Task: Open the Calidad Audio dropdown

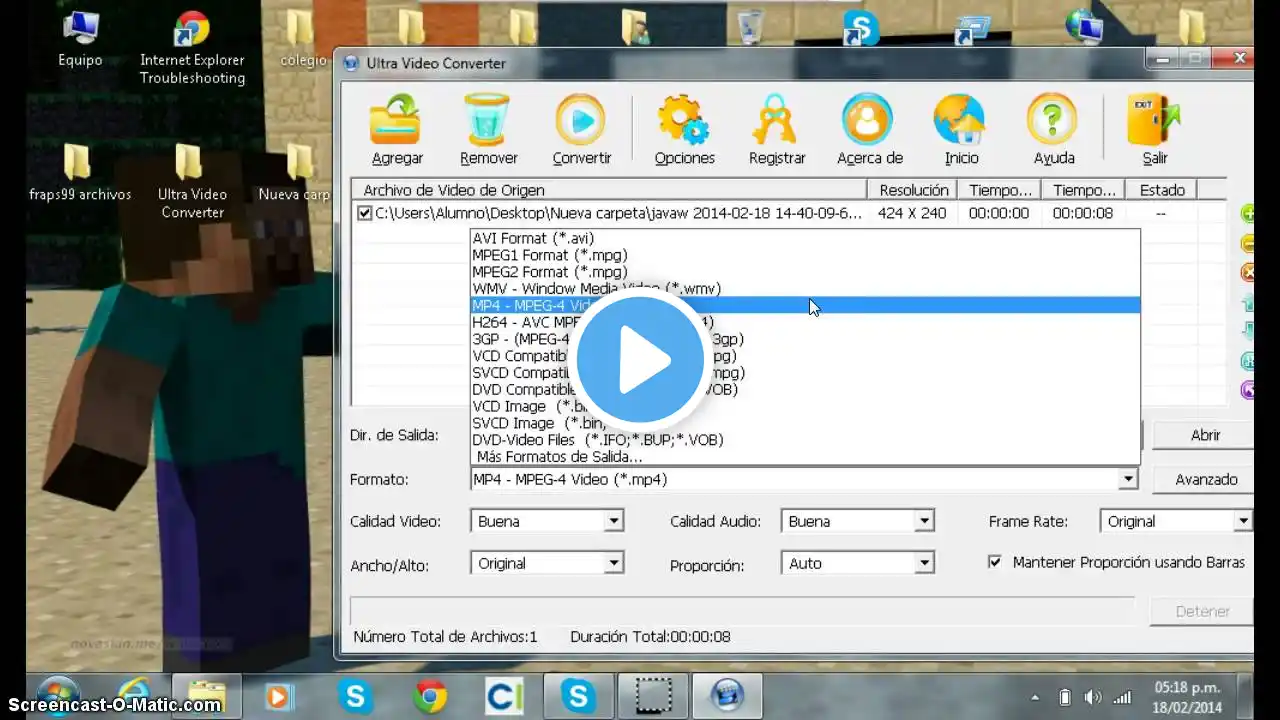Action: pyautogui.click(x=924, y=521)
